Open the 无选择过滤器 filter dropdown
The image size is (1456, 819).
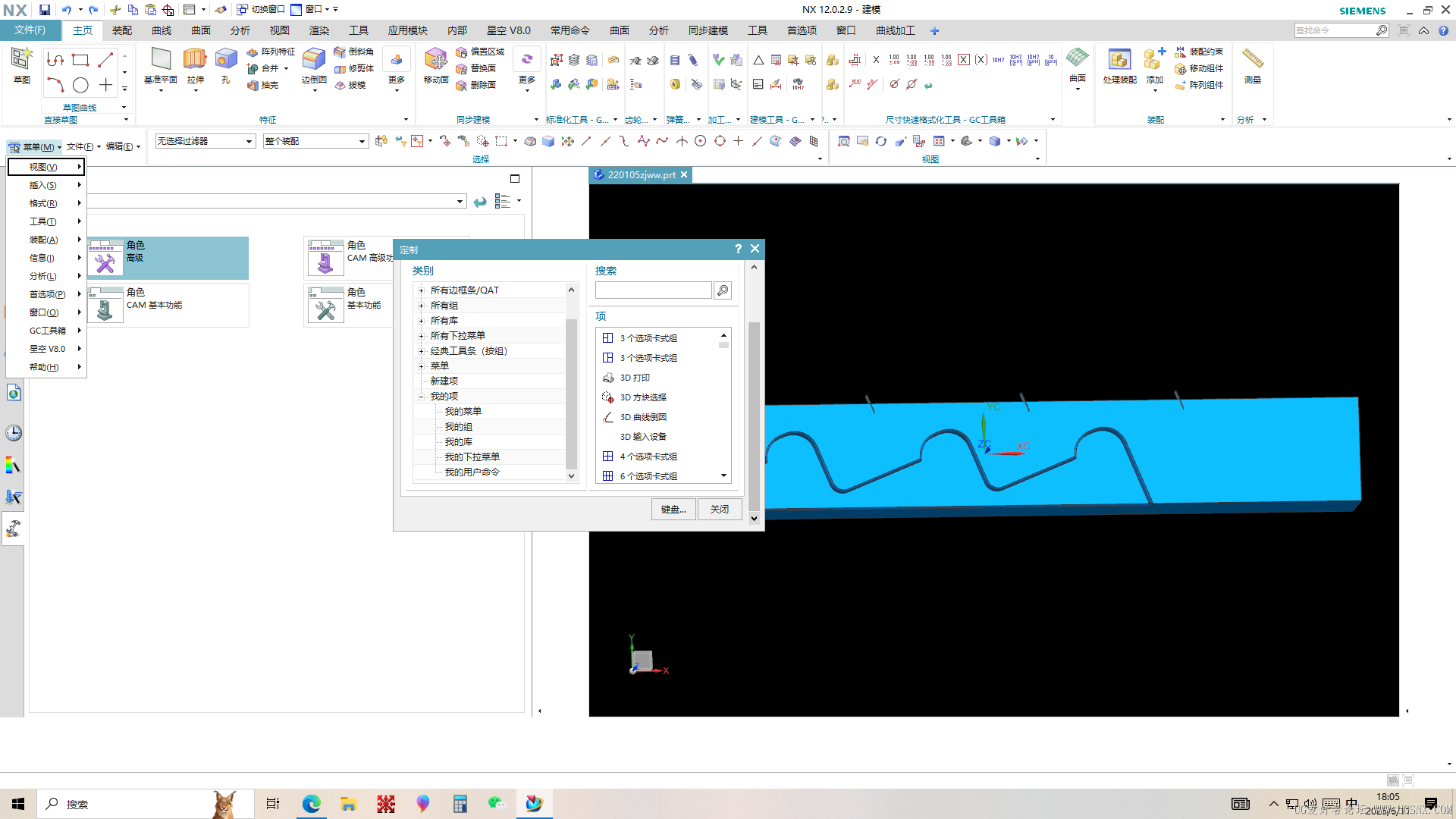pos(249,141)
